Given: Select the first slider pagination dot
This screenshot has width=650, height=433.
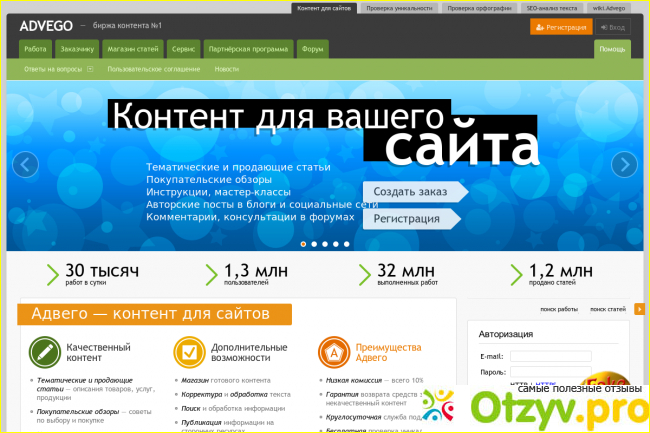Looking at the screenshot, I should tap(302, 243).
